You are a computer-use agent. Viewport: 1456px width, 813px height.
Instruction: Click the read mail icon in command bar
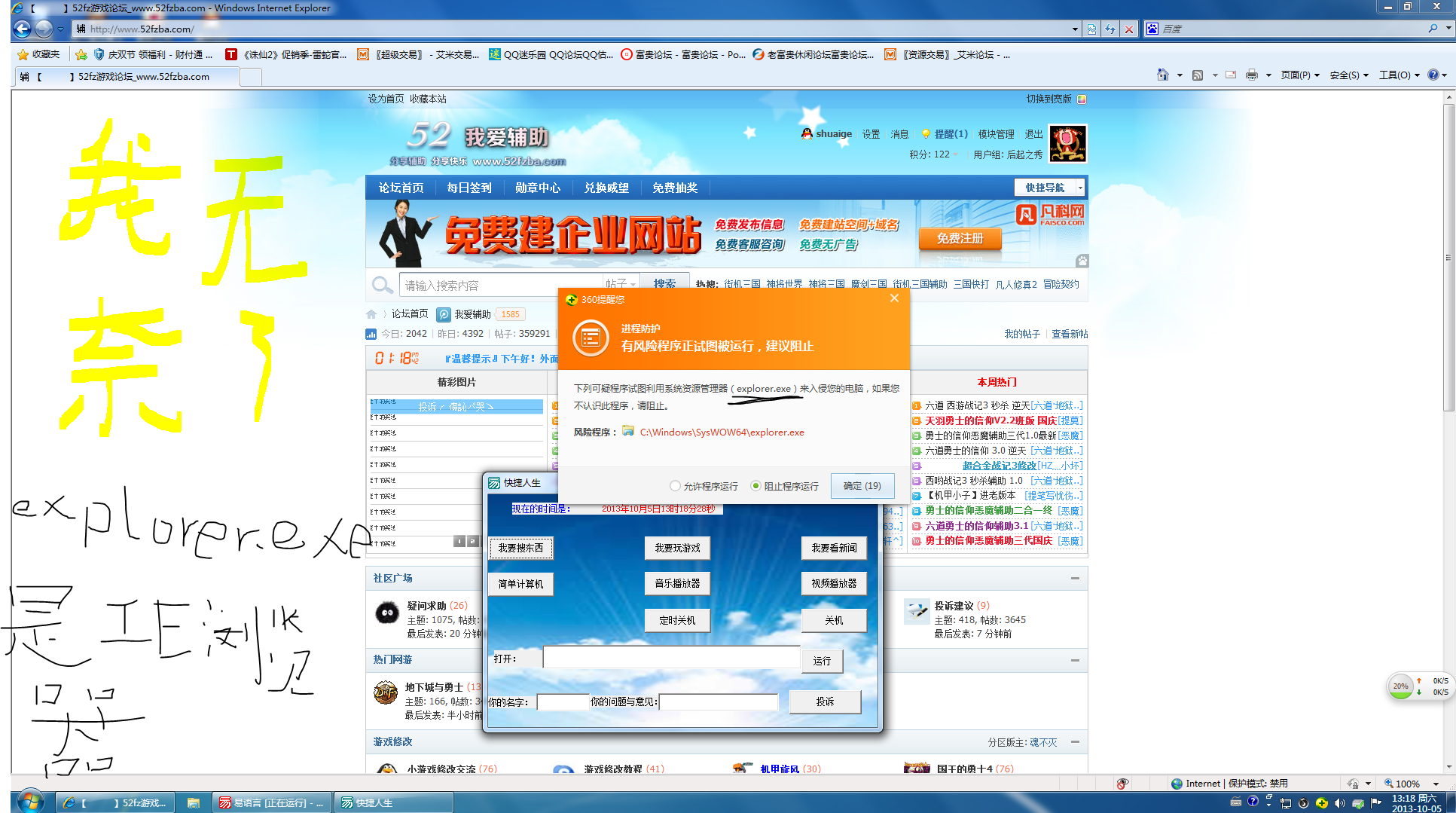[x=1231, y=75]
